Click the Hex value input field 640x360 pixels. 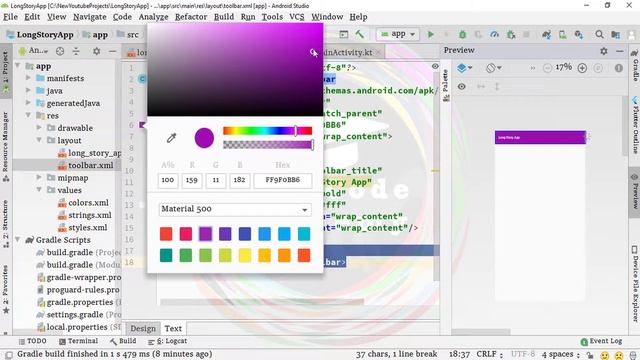[283, 180]
